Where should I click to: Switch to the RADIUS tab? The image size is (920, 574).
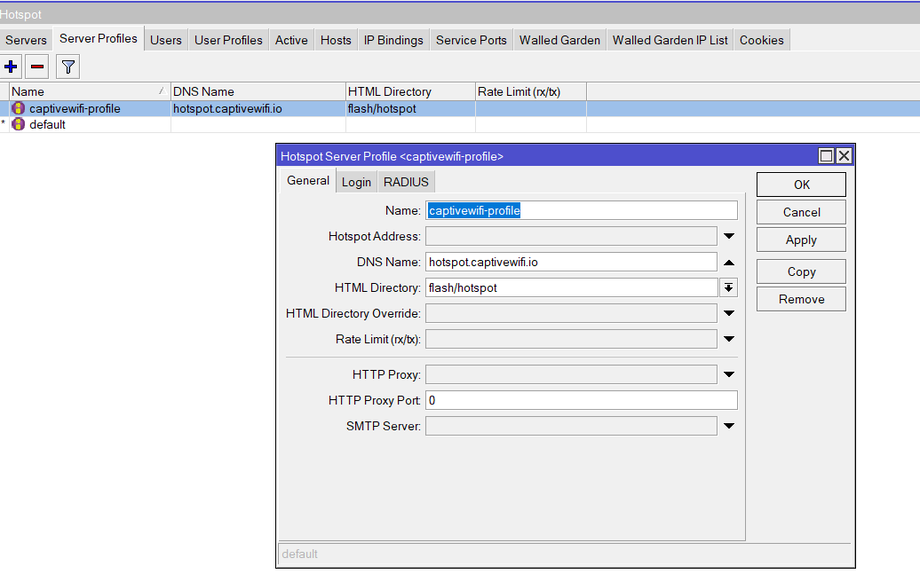[406, 182]
